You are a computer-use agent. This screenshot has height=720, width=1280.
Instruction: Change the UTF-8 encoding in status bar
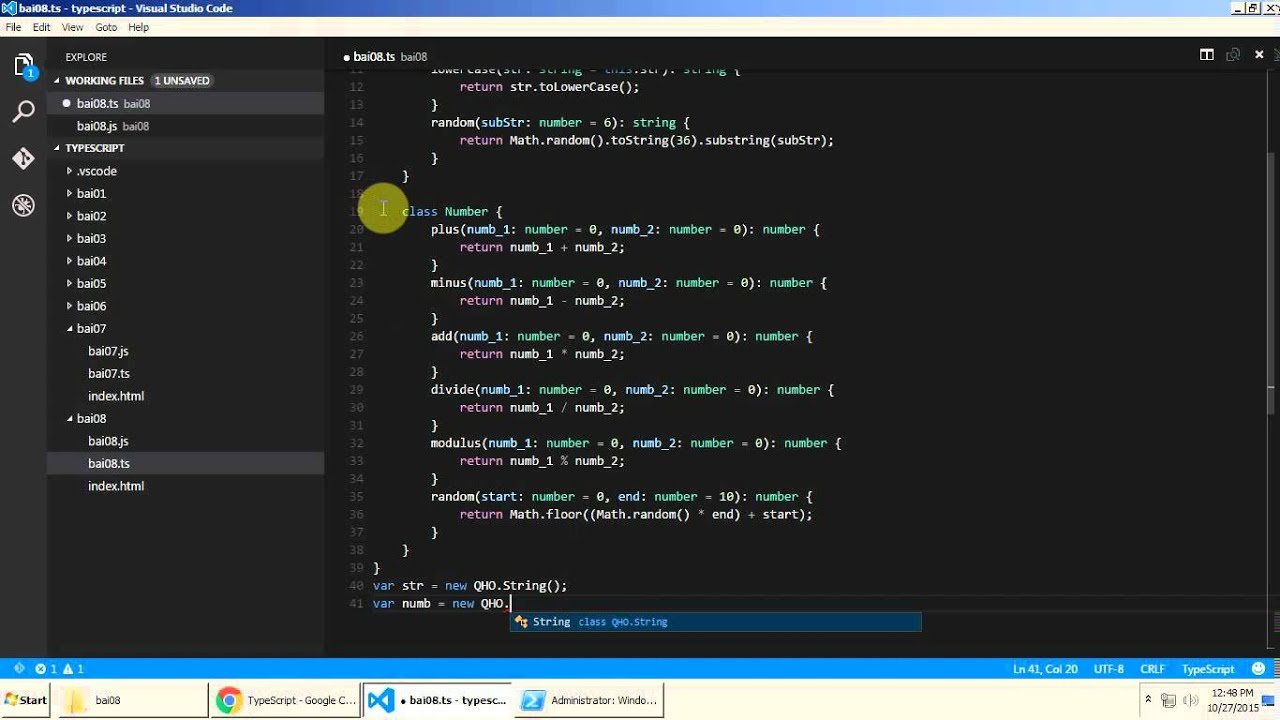1109,669
